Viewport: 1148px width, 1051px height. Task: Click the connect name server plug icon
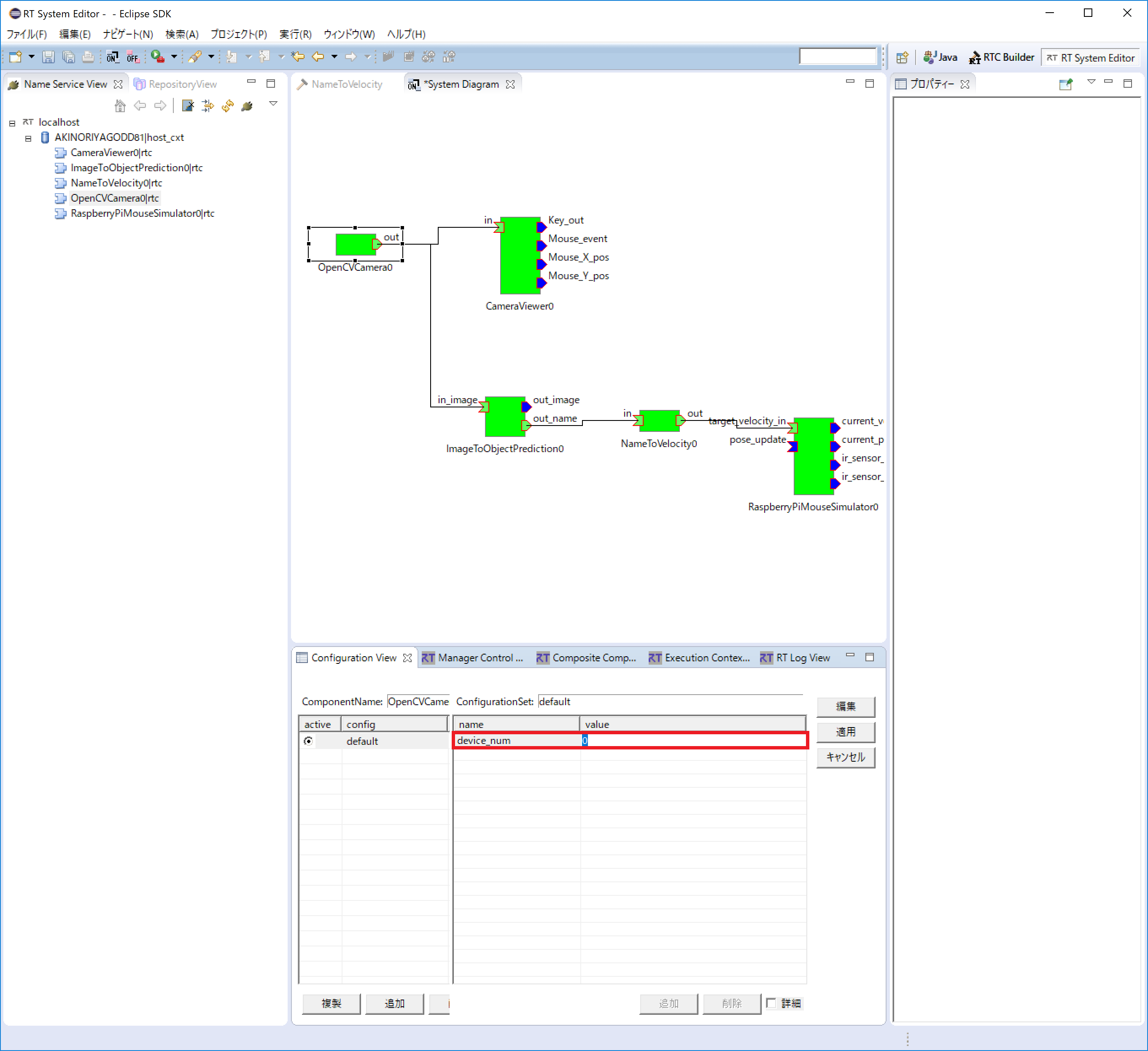247,105
